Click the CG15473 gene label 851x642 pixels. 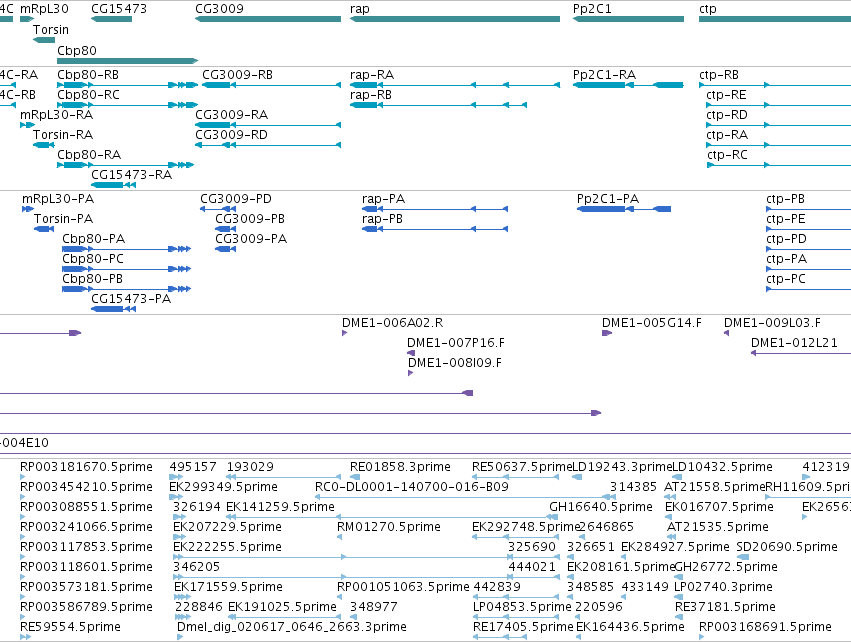coord(119,9)
